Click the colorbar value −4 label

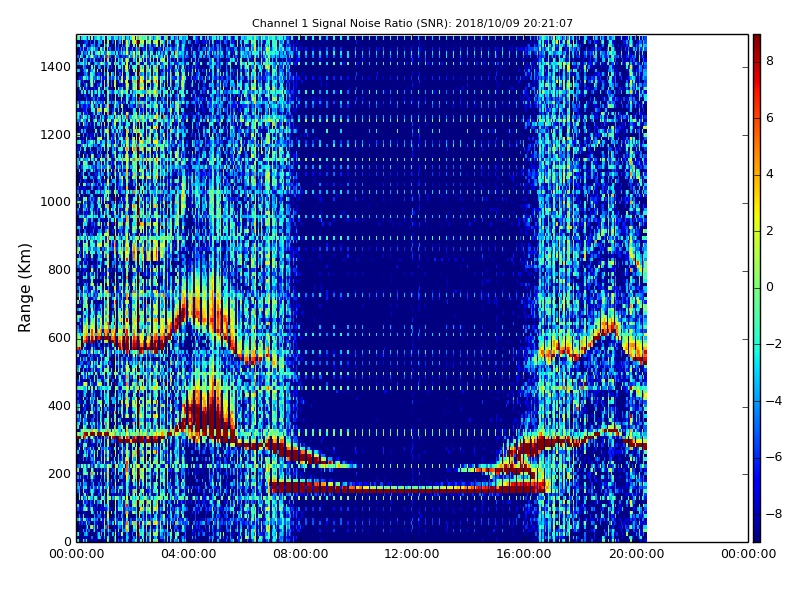(x=774, y=401)
